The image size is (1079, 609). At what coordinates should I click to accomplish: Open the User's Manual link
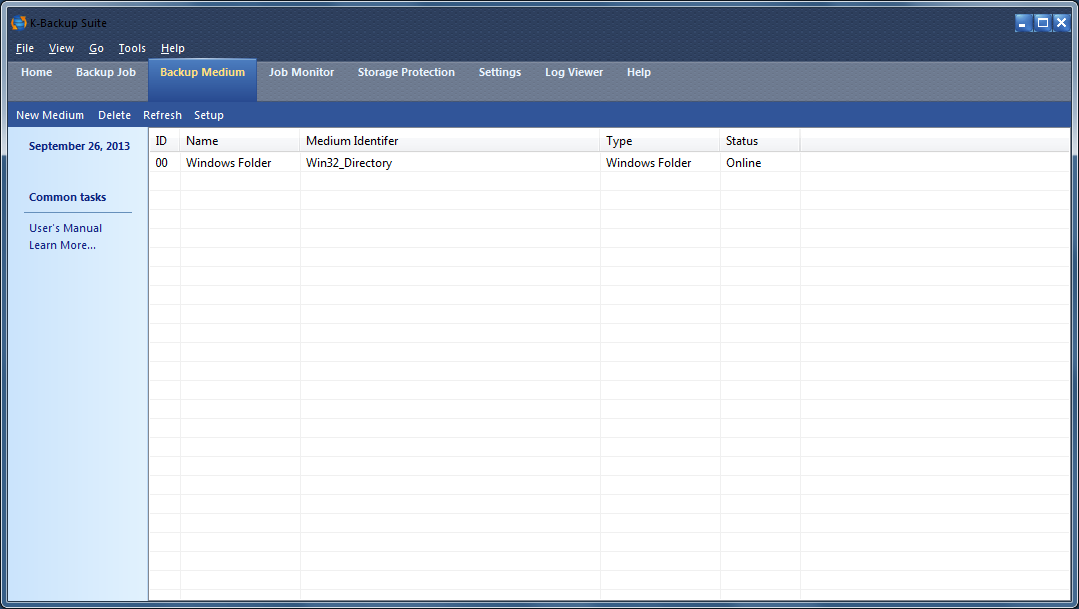tap(65, 228)
